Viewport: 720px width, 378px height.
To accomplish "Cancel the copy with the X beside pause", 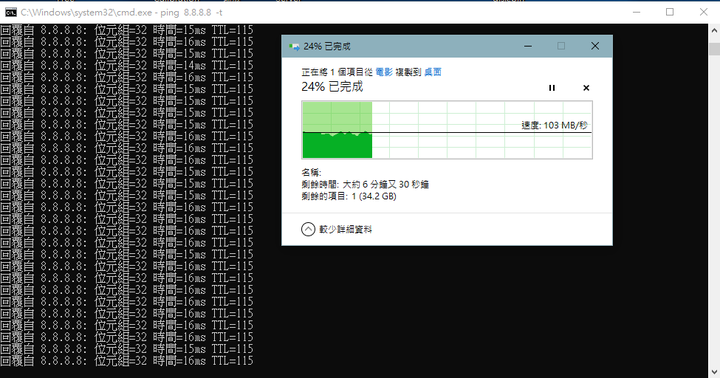I will point(586,88).
